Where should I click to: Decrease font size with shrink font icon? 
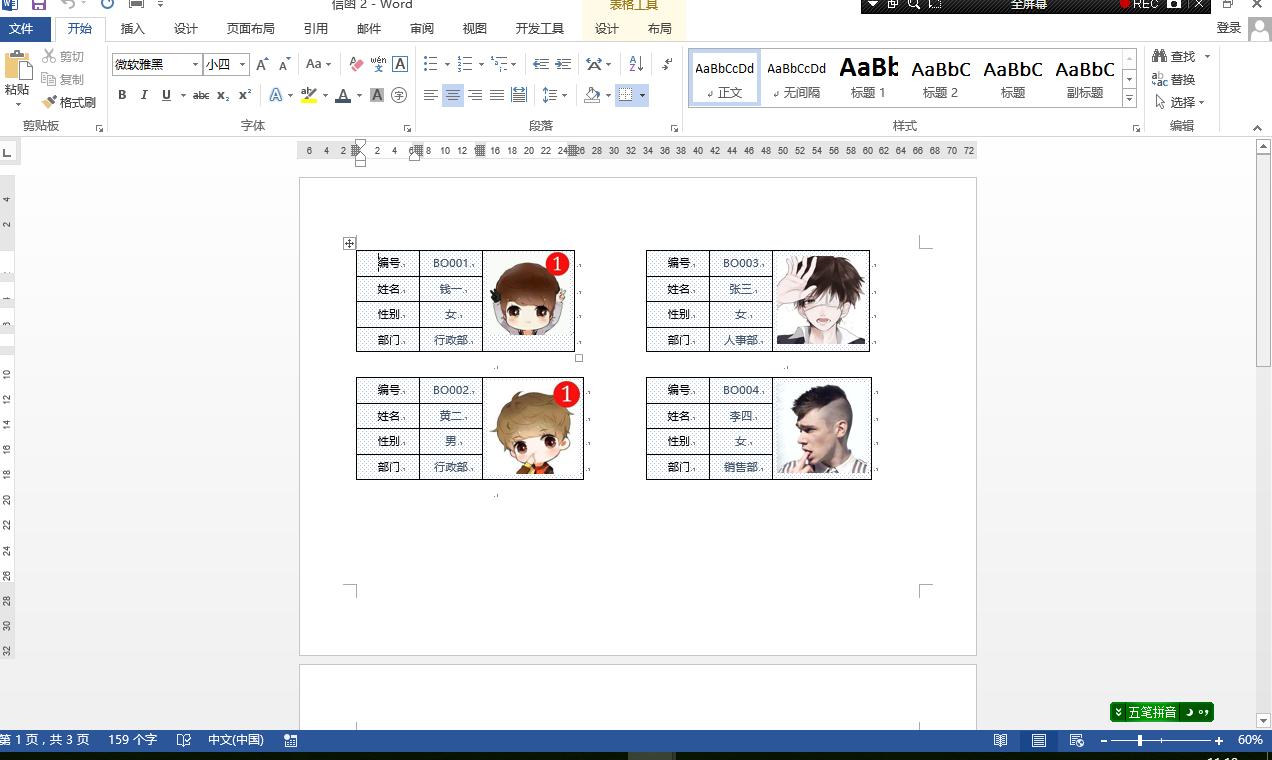[x=284, y=64]
